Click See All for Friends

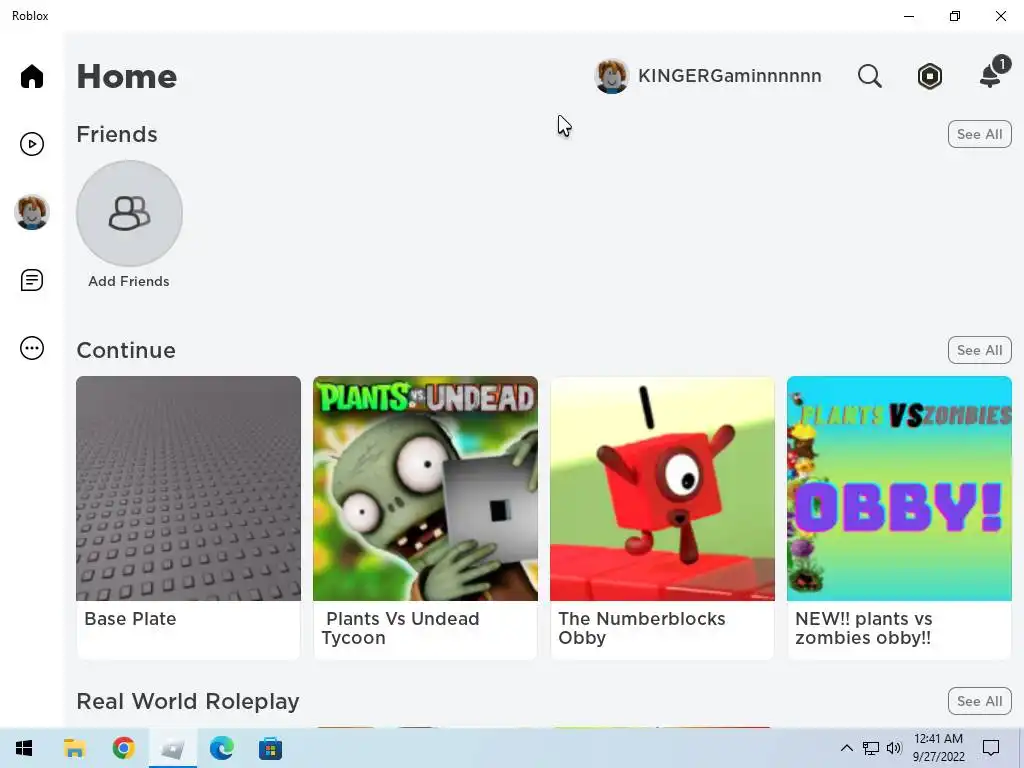coord(980,134)
